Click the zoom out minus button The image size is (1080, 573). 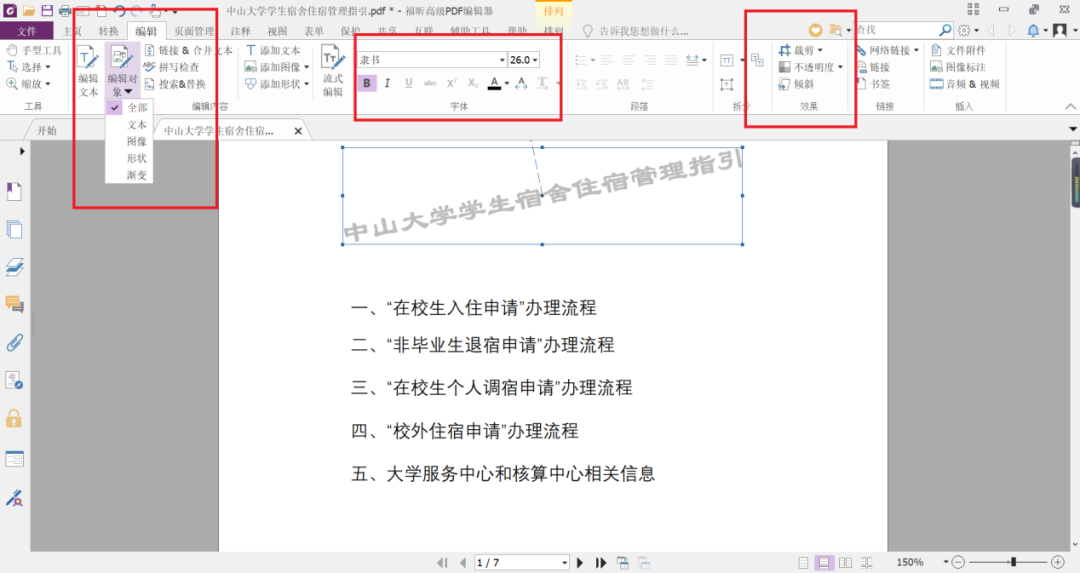958,563
